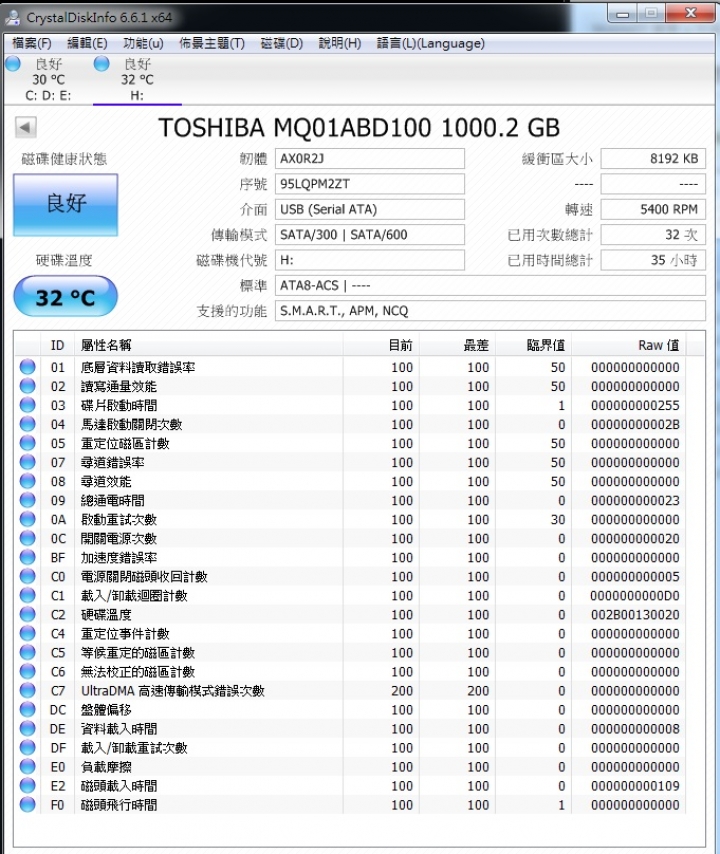Click status icon of attribute C7 row
The width and height of the screenshot is (720, 854).
tap(27, 691)
